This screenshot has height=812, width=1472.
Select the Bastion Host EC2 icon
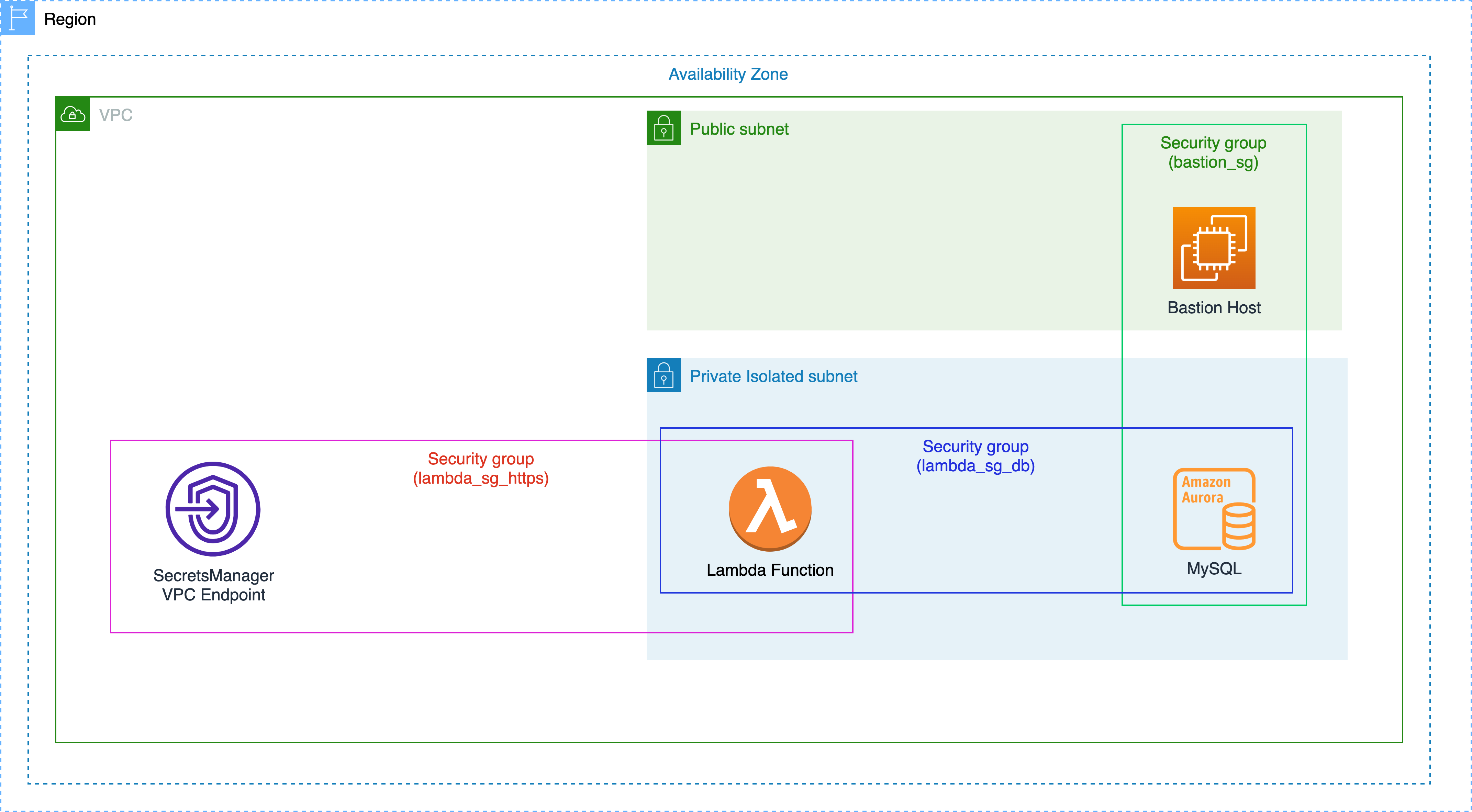(x=1214, y=248)
